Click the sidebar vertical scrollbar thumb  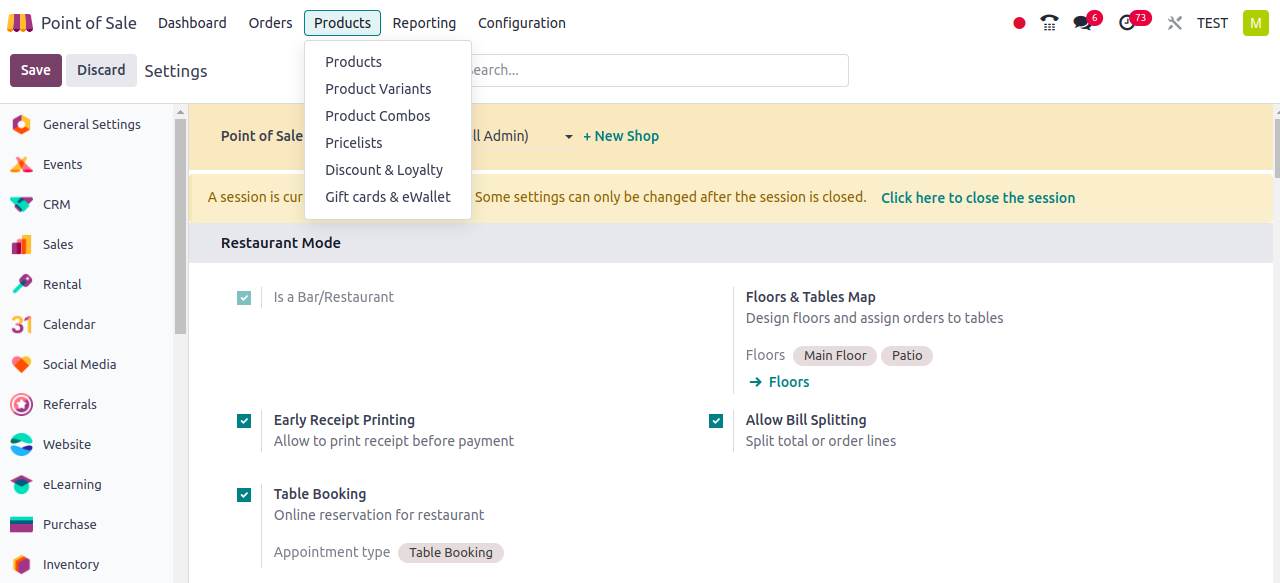click(180, 226)
